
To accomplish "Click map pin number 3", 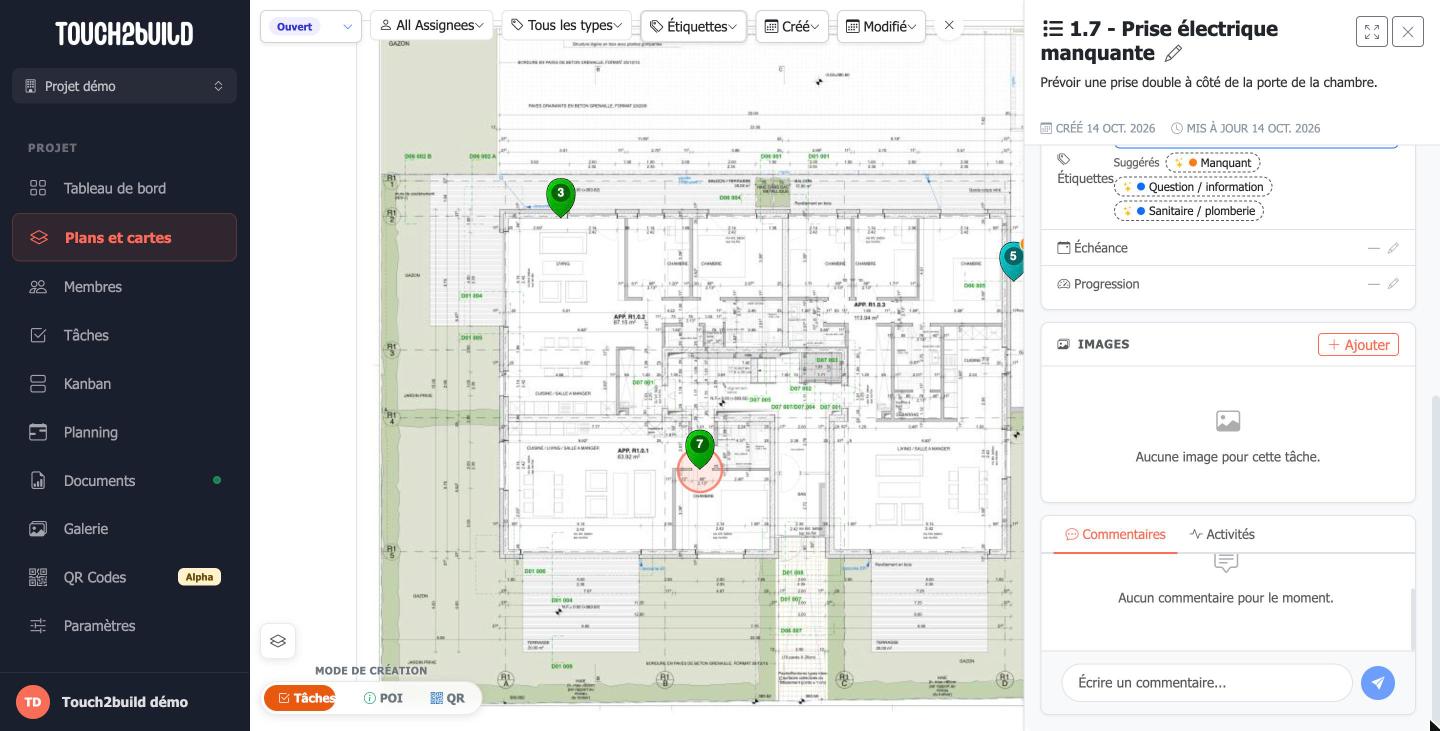I will 560,197.
